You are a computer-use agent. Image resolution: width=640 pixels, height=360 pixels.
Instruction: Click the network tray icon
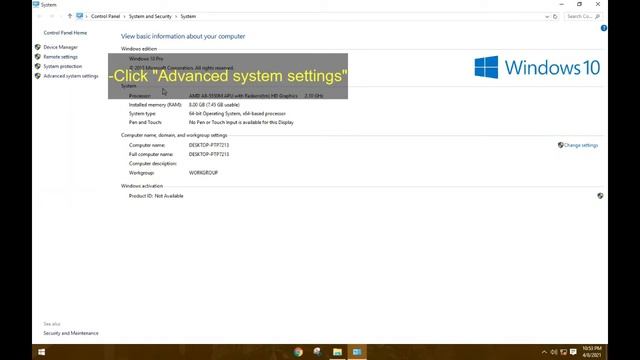[564, 352]
